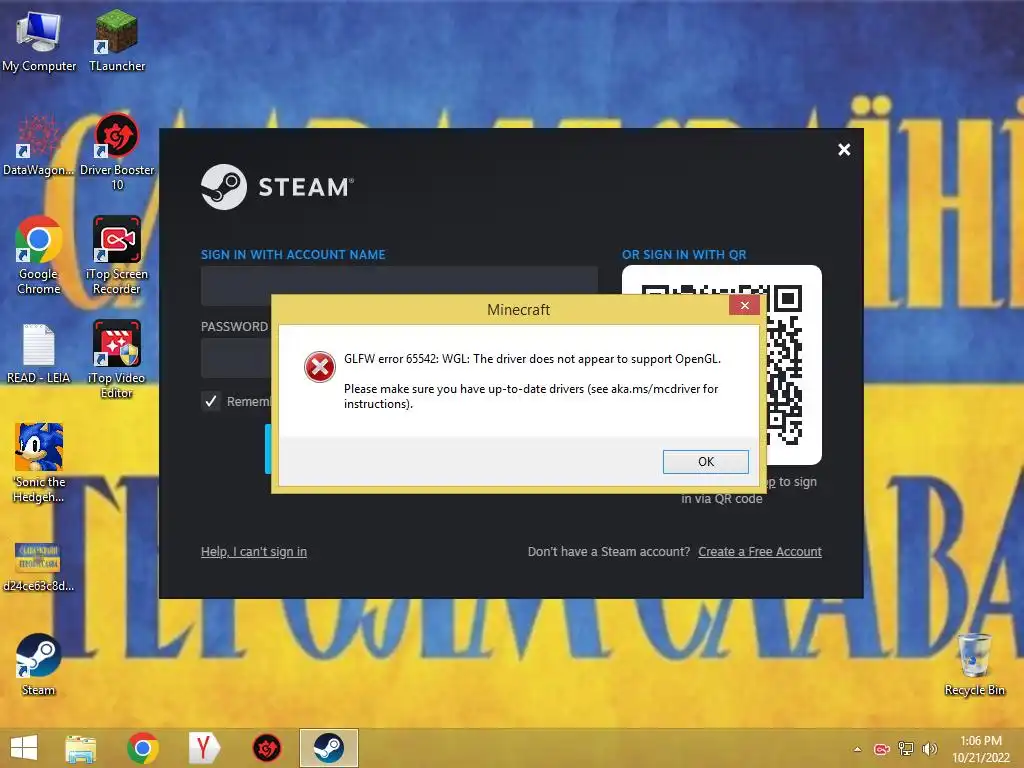Image resolution: width=1024 pixels, height=768 pixels.
Task: Select d24ce63c8d image file icon
Action: 39,566
